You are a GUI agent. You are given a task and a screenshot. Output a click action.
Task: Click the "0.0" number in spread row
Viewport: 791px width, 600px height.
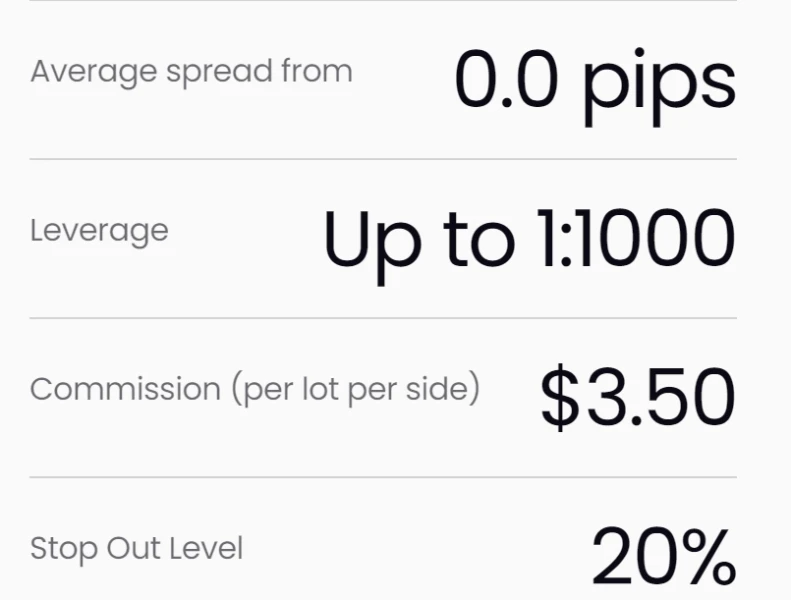[506, 80]
